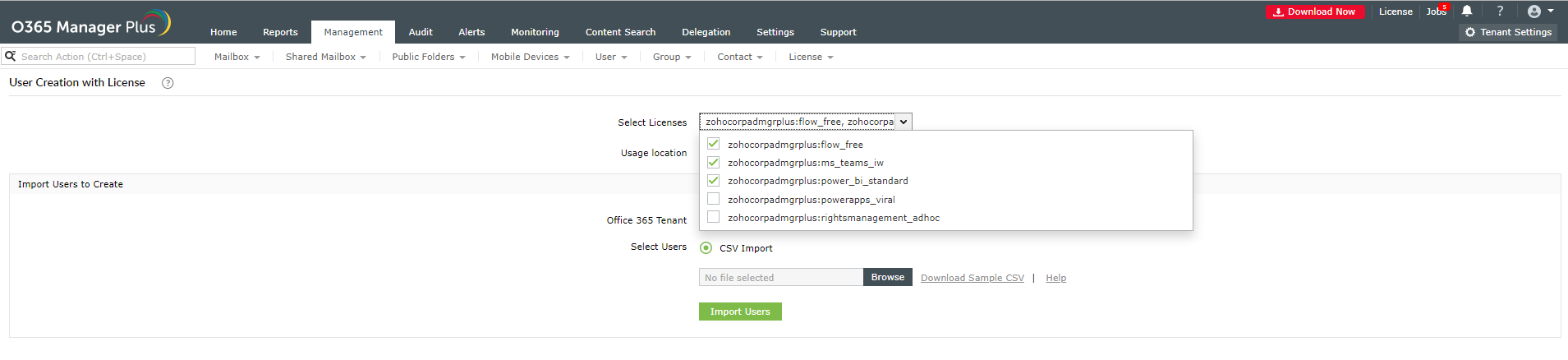Click the Import Users button

[x=739, y=312]
